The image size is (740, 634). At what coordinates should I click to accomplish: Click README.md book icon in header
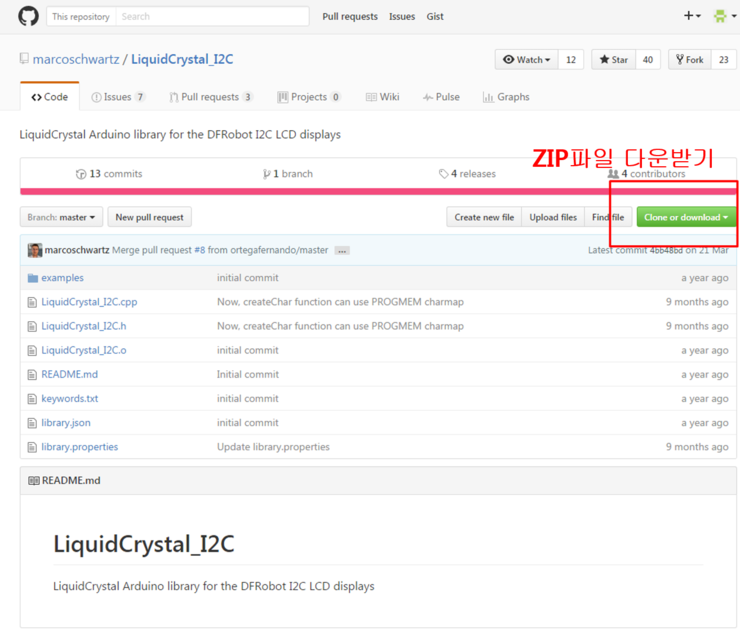(x=34, y=481)
